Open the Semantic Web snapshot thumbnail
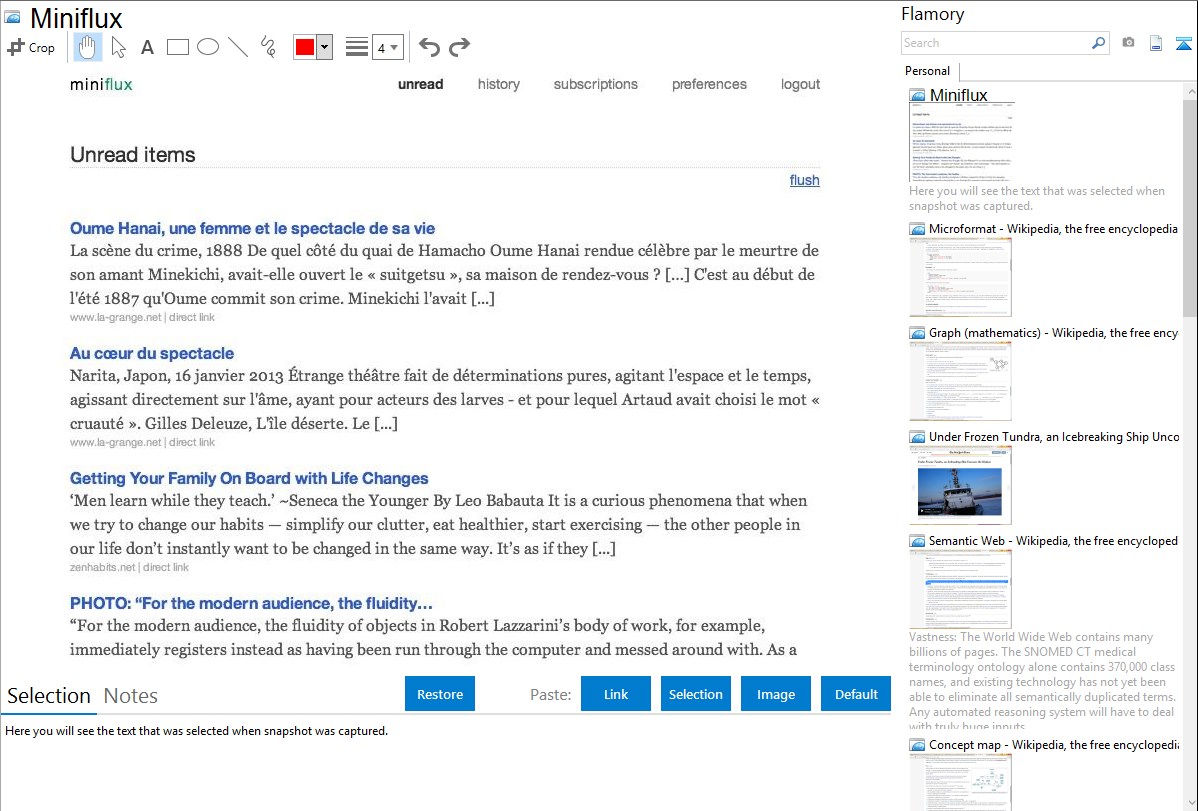The height and width of the screenshot is (811, 1198). (960, 589)
